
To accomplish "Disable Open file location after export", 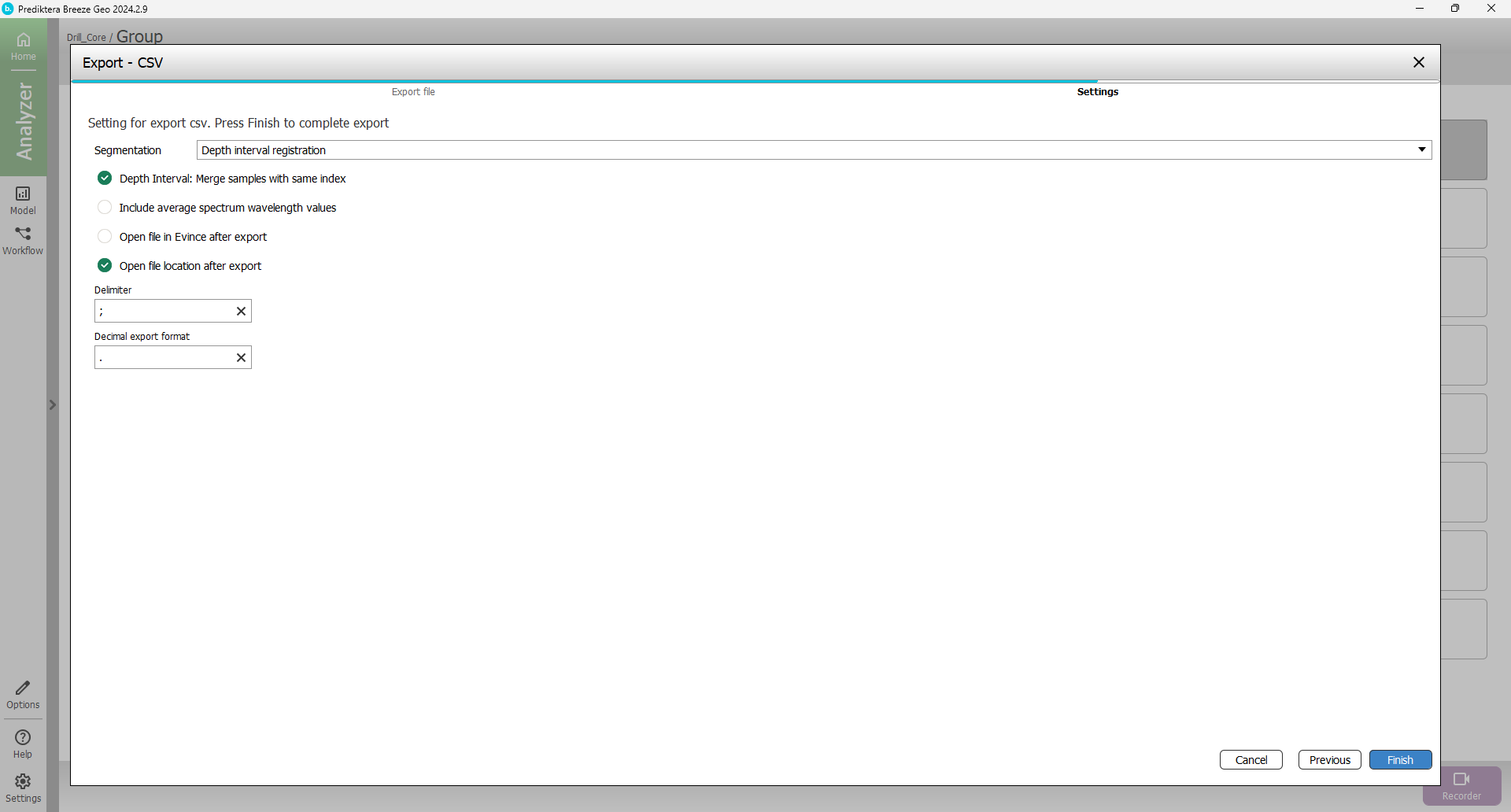I will (105, 266).
